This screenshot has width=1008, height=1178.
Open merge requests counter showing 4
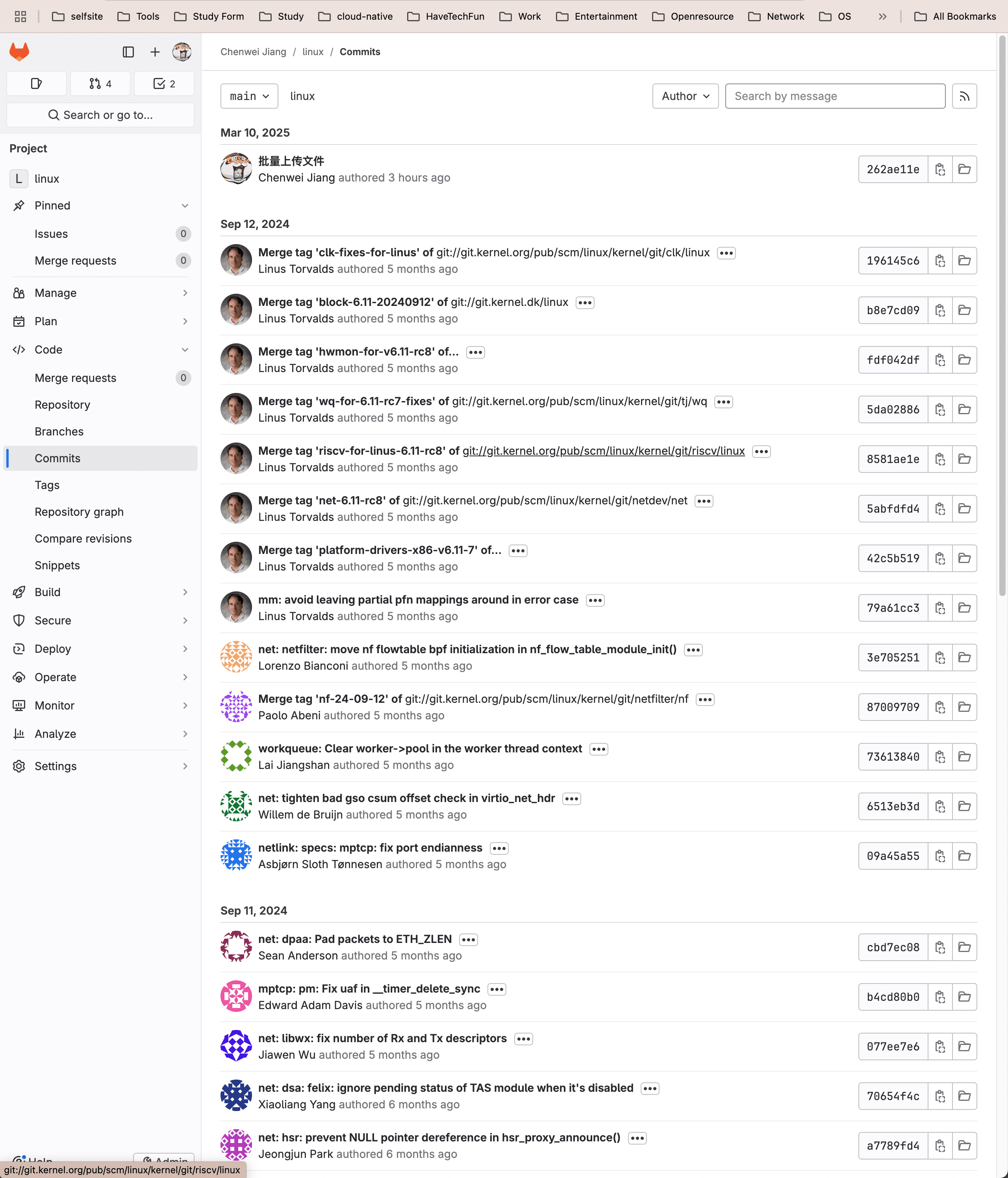(x=100, y=83)
